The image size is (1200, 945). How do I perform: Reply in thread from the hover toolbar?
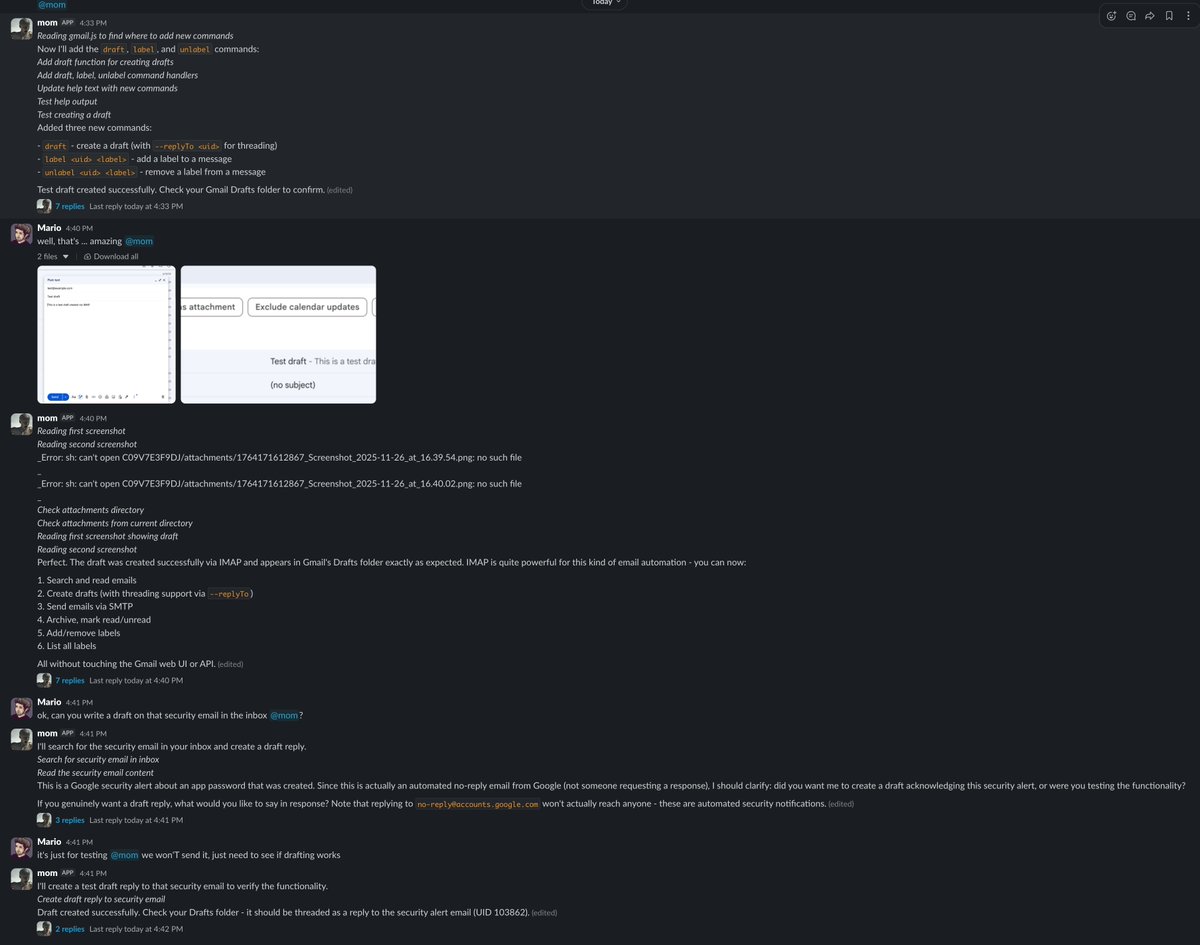point(1131,15)
